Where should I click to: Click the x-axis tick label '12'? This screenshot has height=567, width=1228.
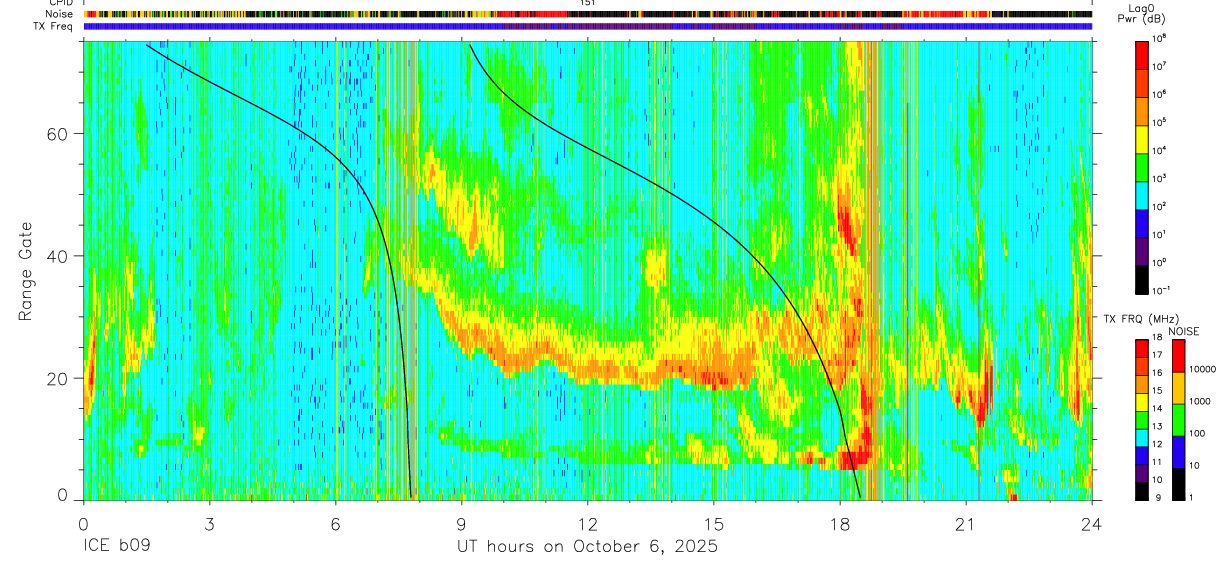pos(588,524)
